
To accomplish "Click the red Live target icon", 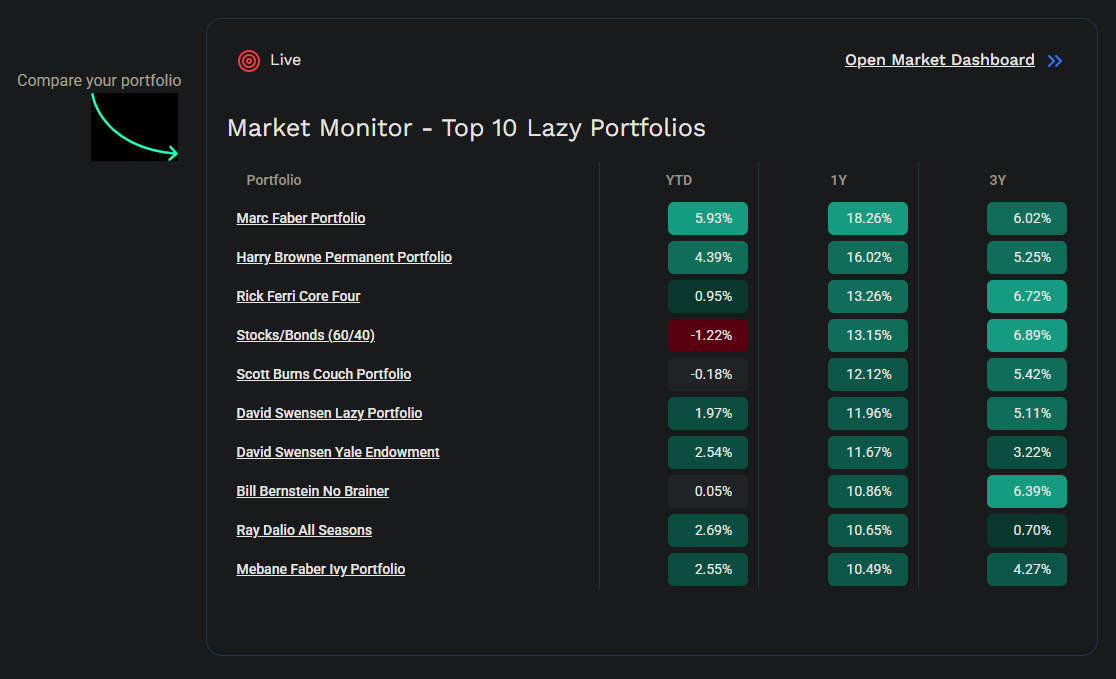I will click(x=249, y=61).
